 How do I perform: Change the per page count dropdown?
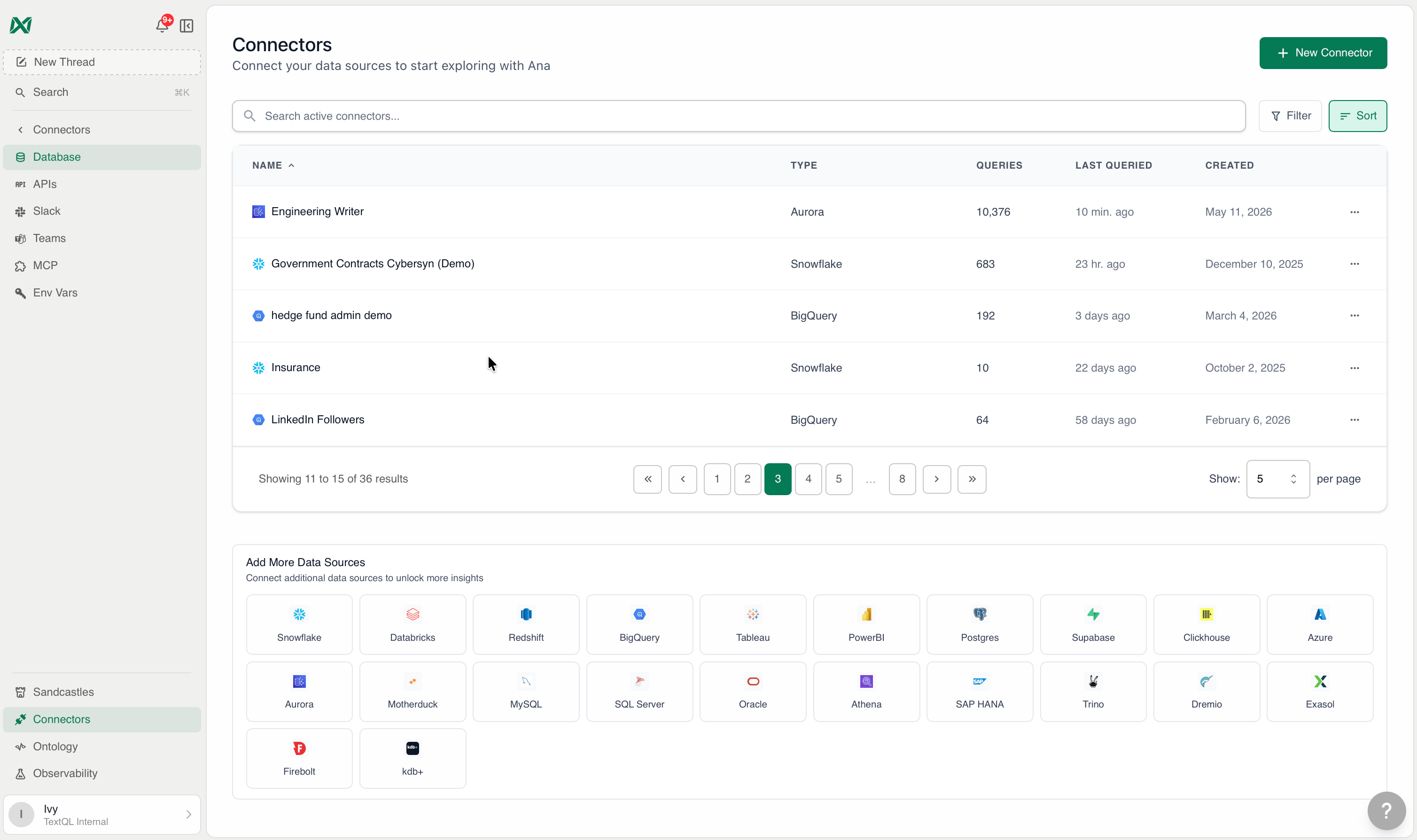(1277, 479)
